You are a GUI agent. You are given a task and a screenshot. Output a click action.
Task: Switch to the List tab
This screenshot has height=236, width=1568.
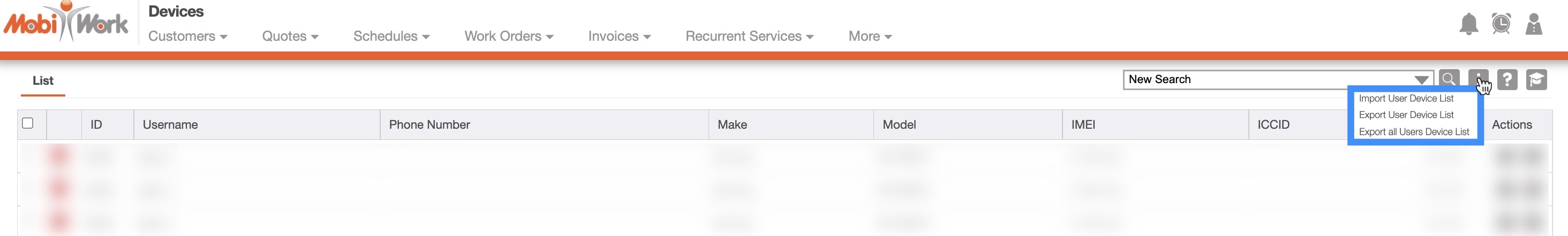pos(43,80)
